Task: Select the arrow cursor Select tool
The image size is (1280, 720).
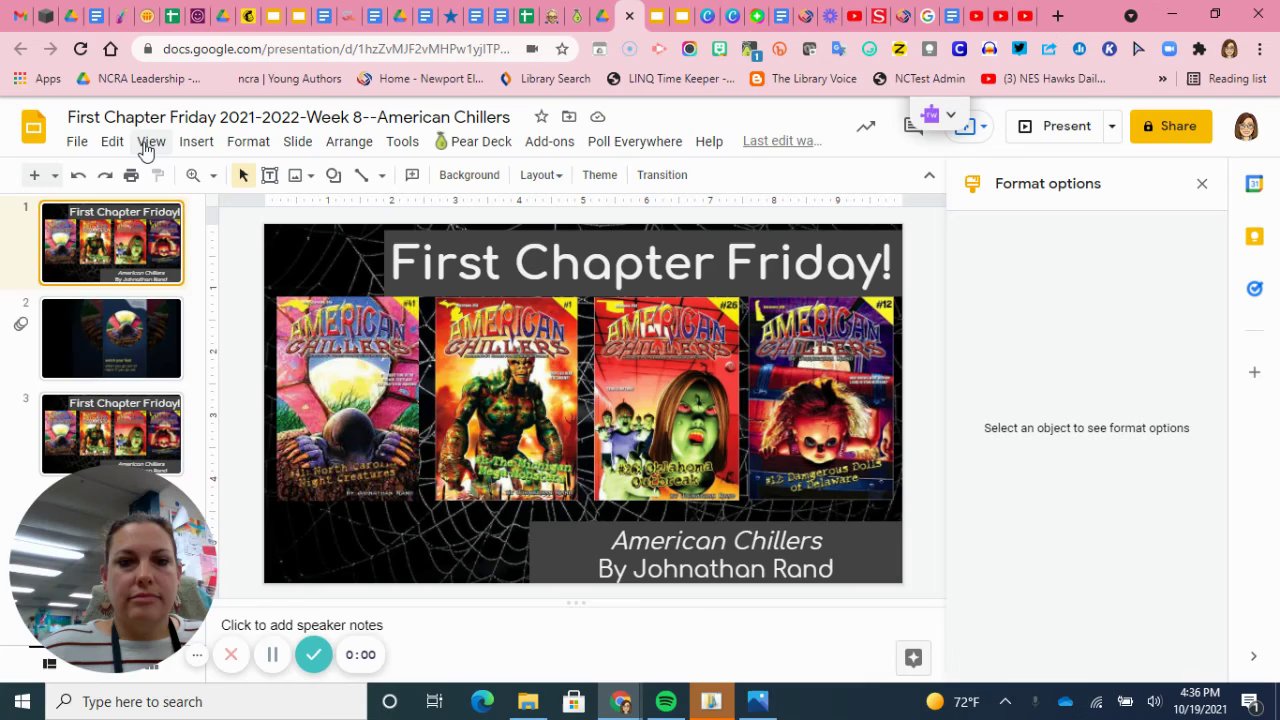Action: 243,175
